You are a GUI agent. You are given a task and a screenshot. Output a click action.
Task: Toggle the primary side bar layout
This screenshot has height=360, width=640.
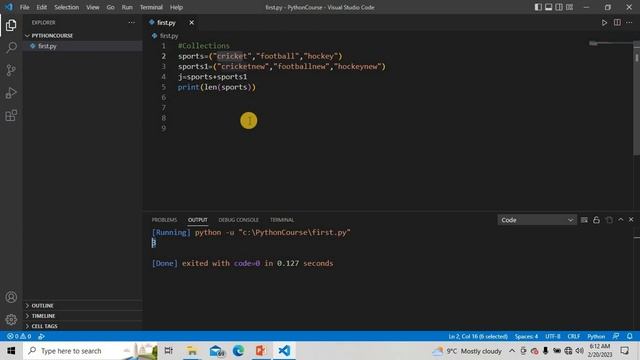coord(538,7)
